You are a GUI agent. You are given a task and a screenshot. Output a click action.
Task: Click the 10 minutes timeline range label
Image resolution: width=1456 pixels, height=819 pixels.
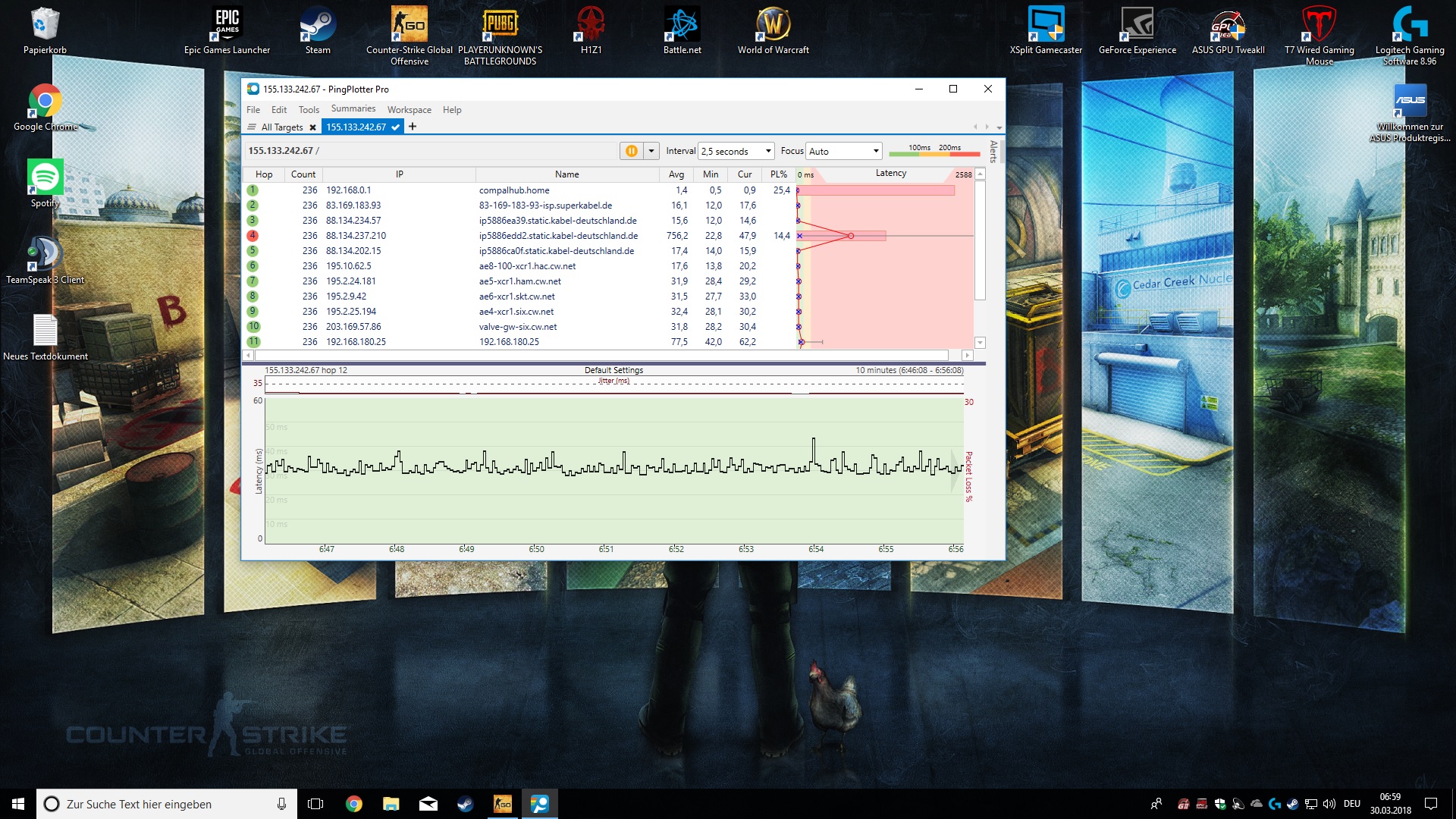pyautogui.click(x=909, y=370)
